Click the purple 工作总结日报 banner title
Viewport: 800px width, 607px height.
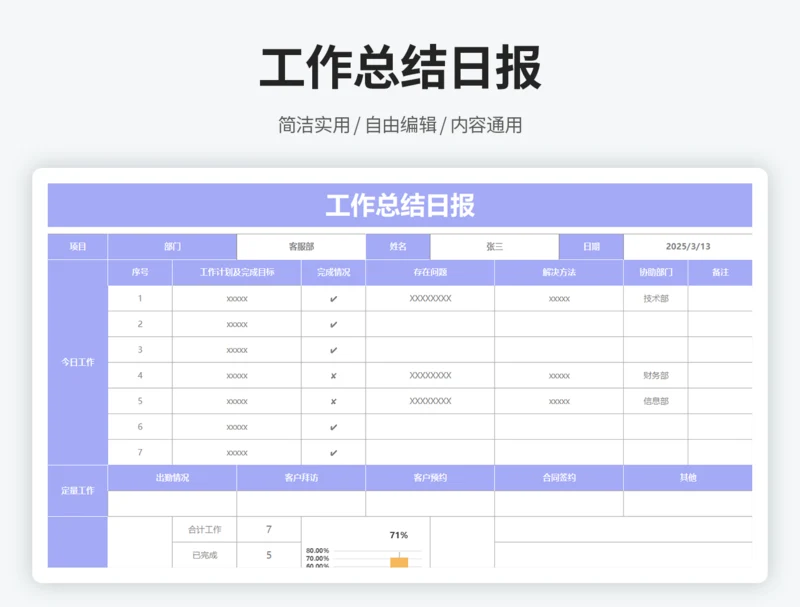coord(400,206)
